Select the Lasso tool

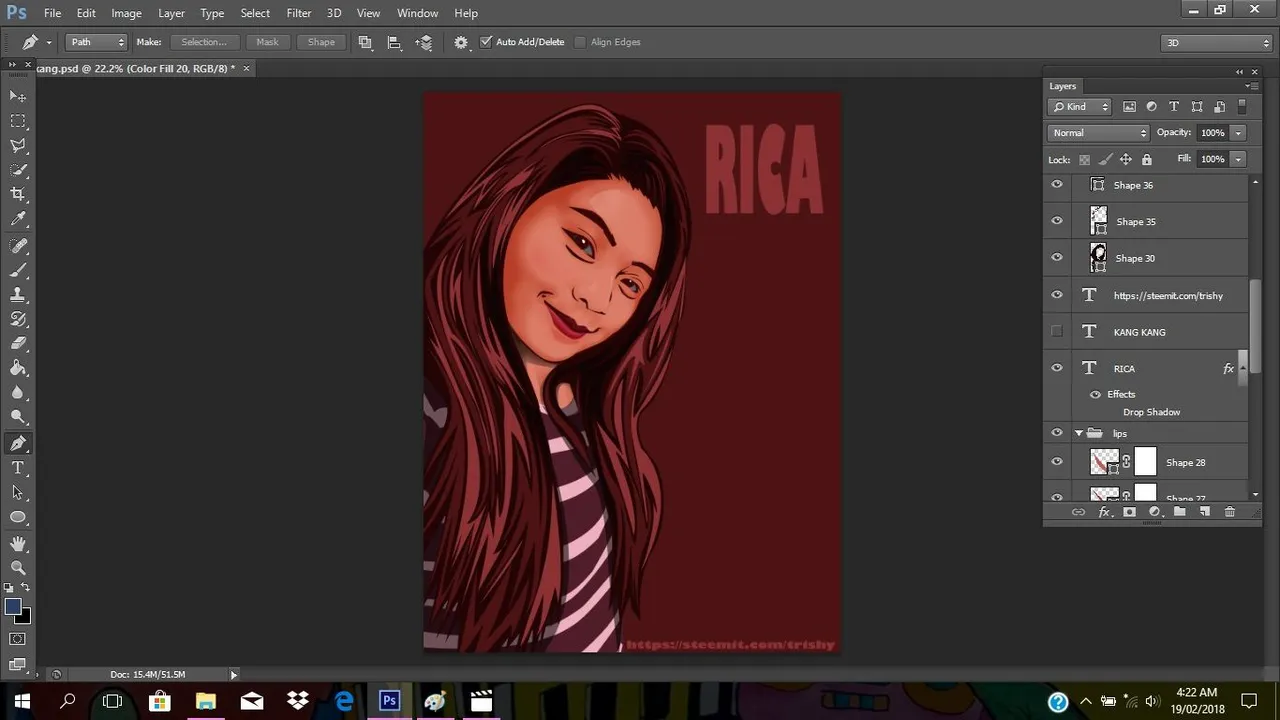tap(18, 146)
